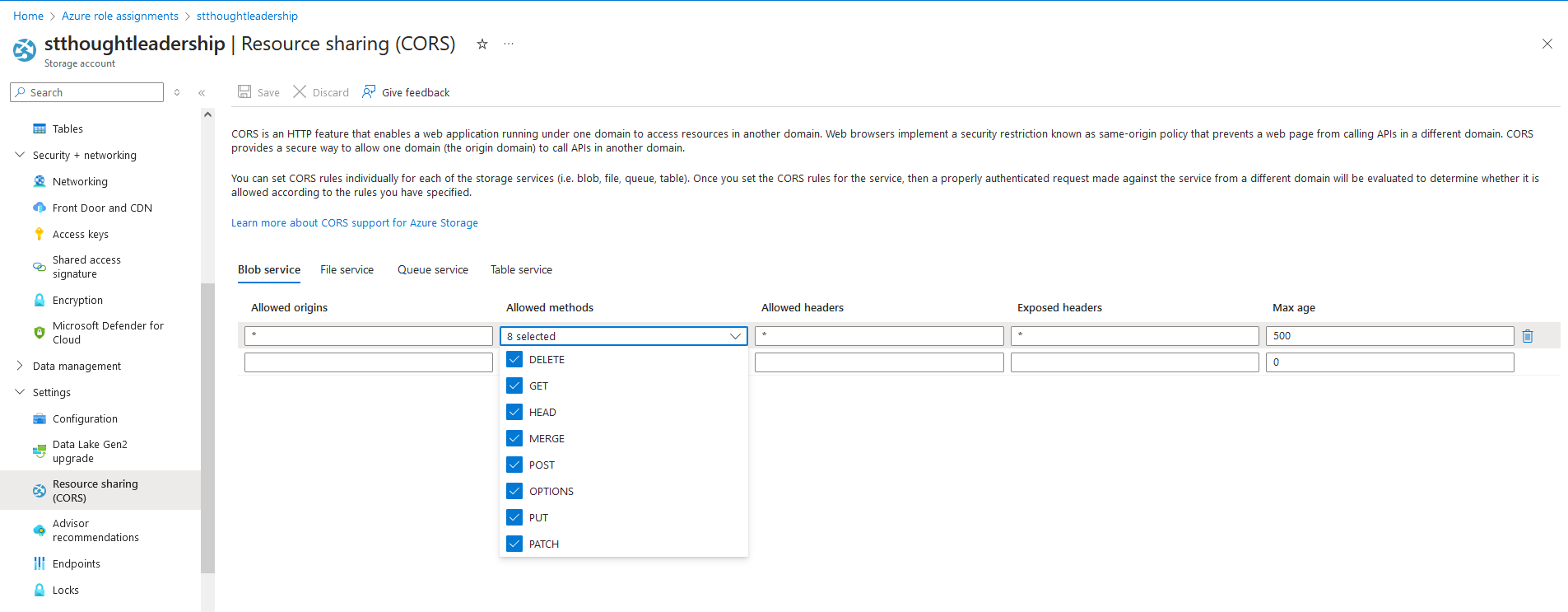Image resolution: width=1568 pixels, height=612 pixels.
Task: Switch to the Queue service tab
Action: click(x=433, y=269)
